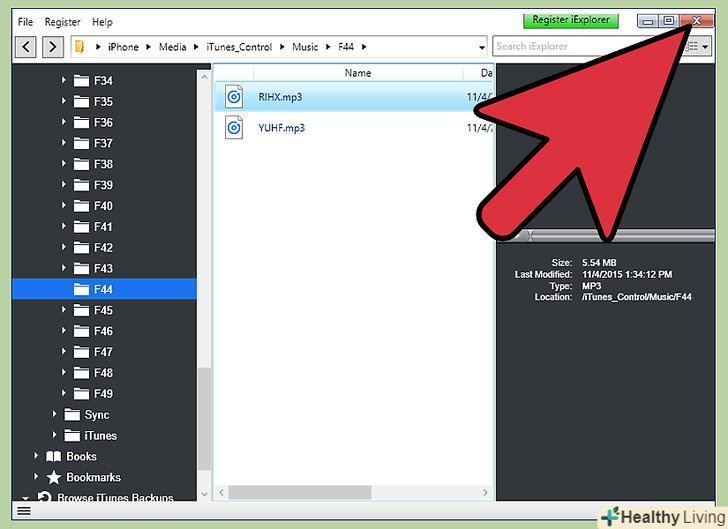Click the arrow after iPhone in breadcrumb

point(148,47)
